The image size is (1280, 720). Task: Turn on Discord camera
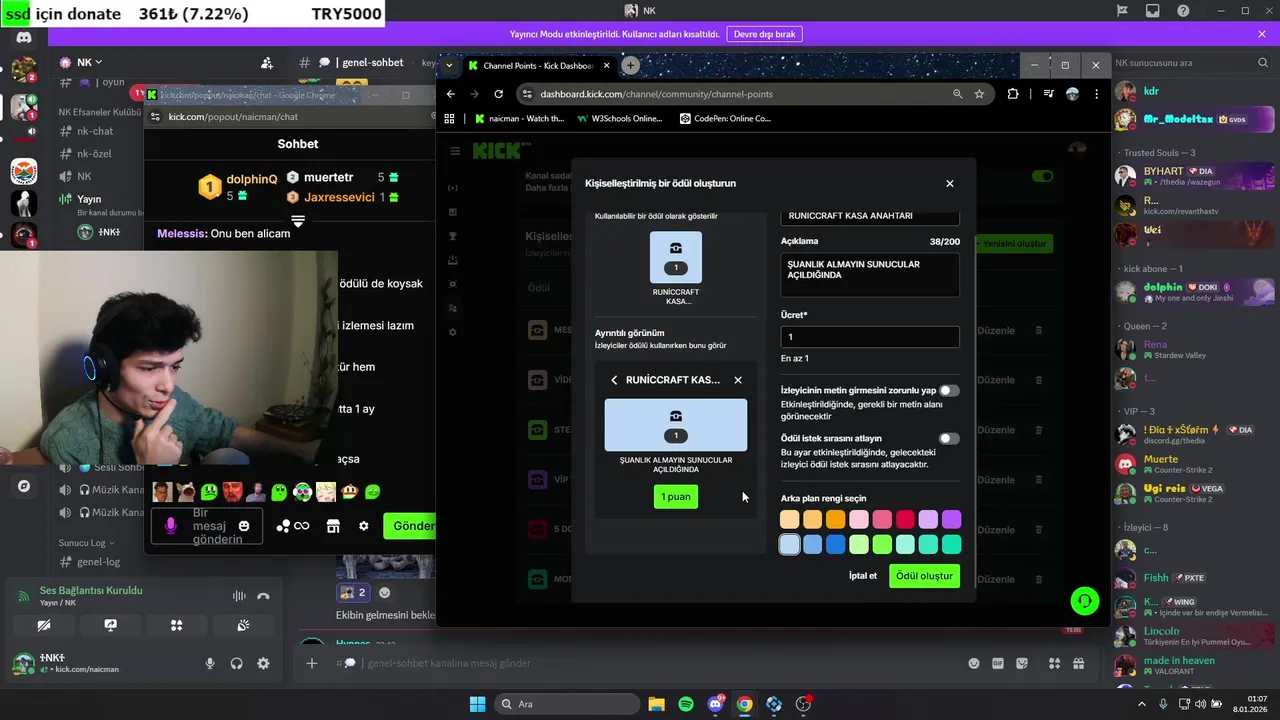click(43, 626)
